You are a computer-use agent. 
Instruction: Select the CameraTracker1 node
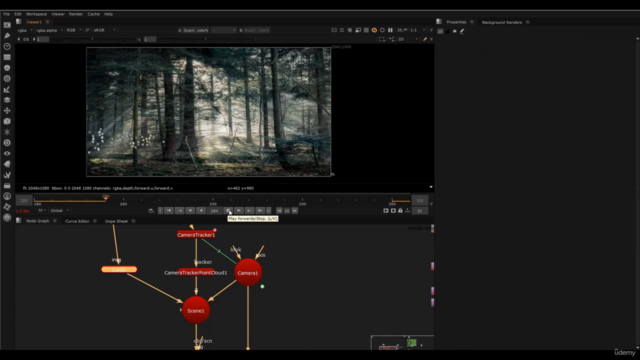[196, 235]
